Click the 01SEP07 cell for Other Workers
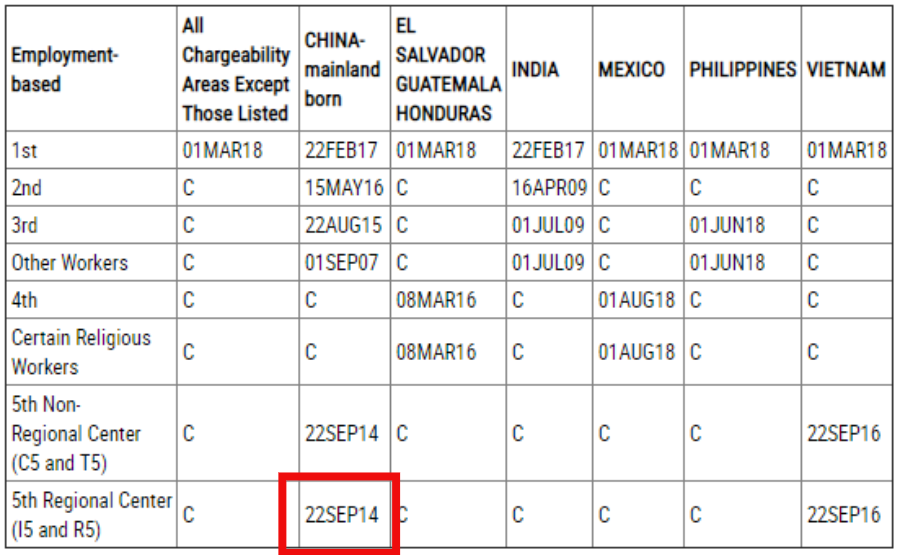 coord(341,263)
